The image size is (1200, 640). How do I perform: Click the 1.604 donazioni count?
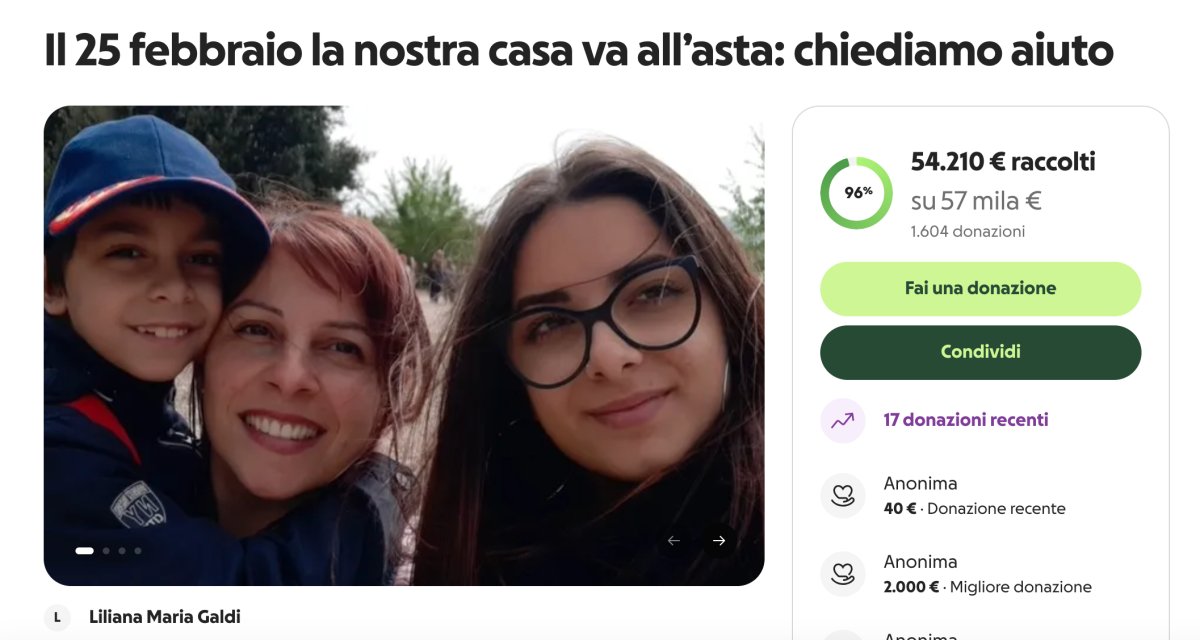[968, 232]
